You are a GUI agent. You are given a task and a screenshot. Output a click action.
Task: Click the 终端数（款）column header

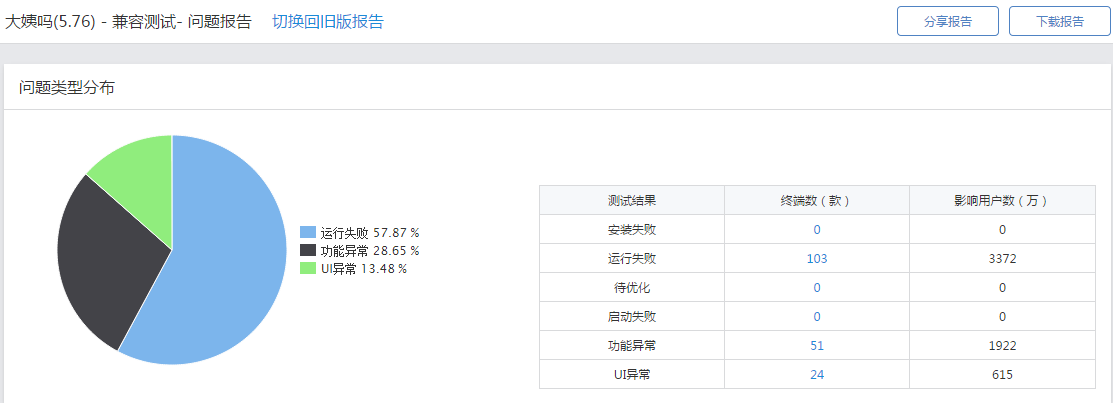pos(816,200)
